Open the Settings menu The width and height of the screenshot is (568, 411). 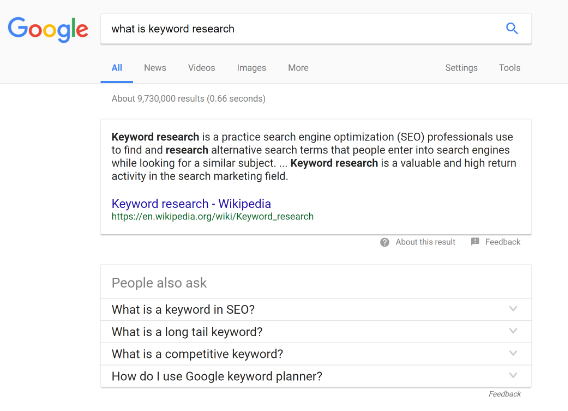[461, 68]
